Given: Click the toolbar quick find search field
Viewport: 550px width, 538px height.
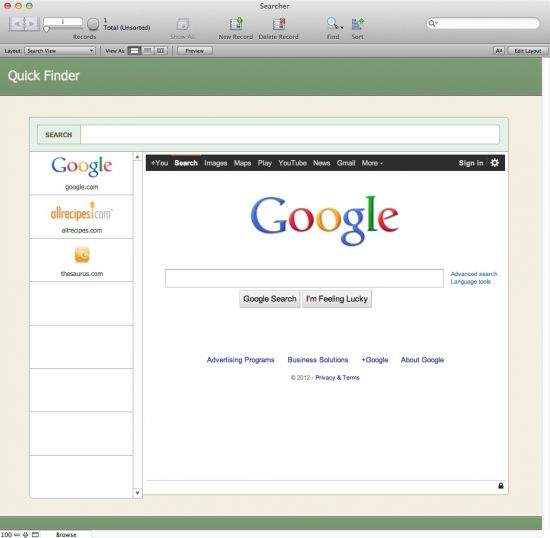Looking at the screenshot, I should pos(483,23).
